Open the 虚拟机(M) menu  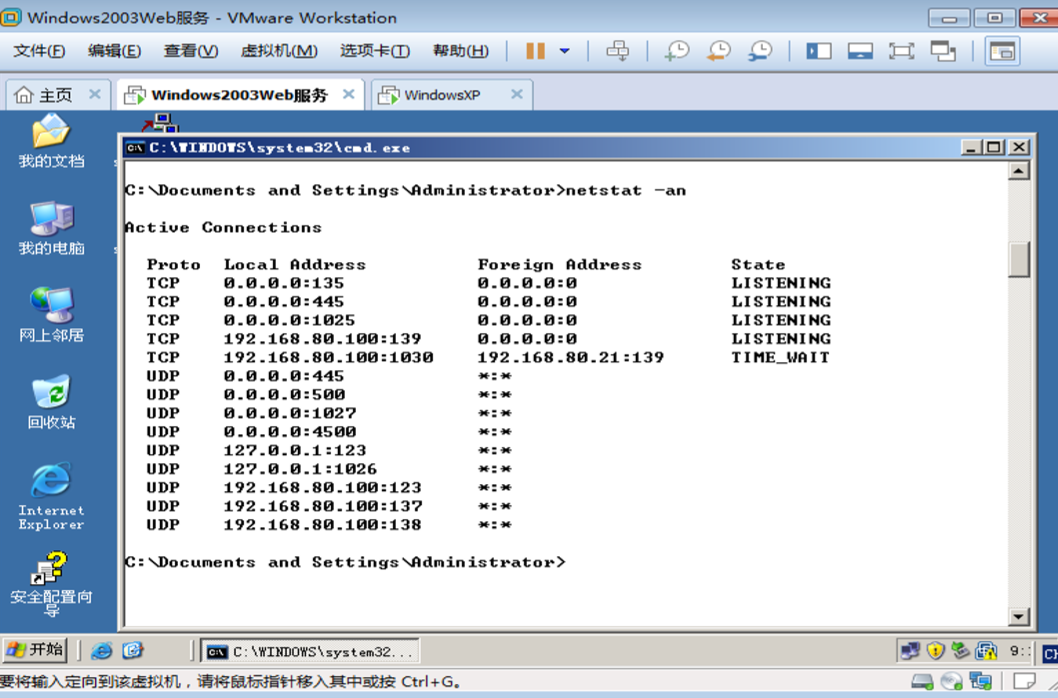[279, 51]
